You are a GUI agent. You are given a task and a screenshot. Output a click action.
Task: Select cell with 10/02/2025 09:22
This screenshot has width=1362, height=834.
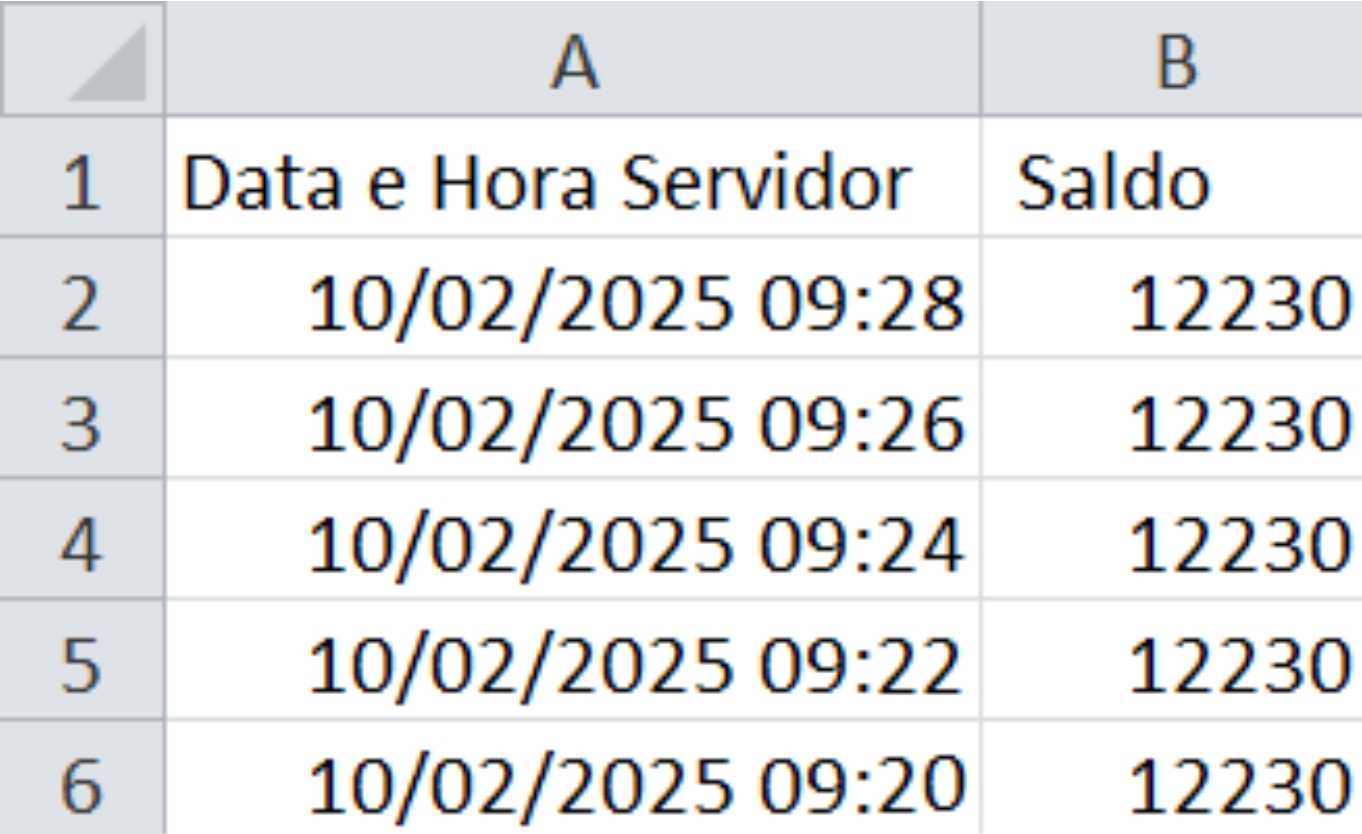click(x=573, y=659)
